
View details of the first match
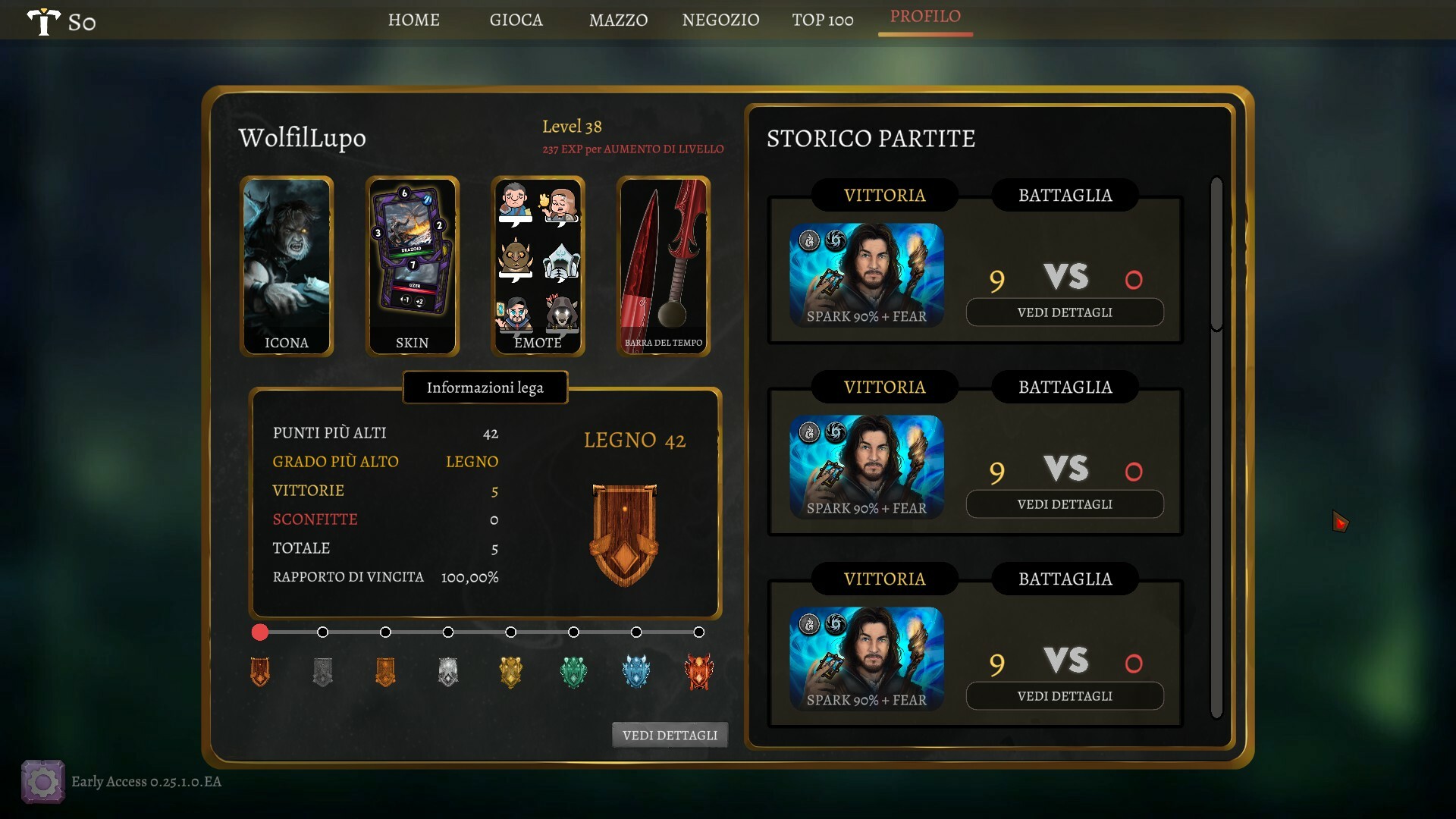1065,312
